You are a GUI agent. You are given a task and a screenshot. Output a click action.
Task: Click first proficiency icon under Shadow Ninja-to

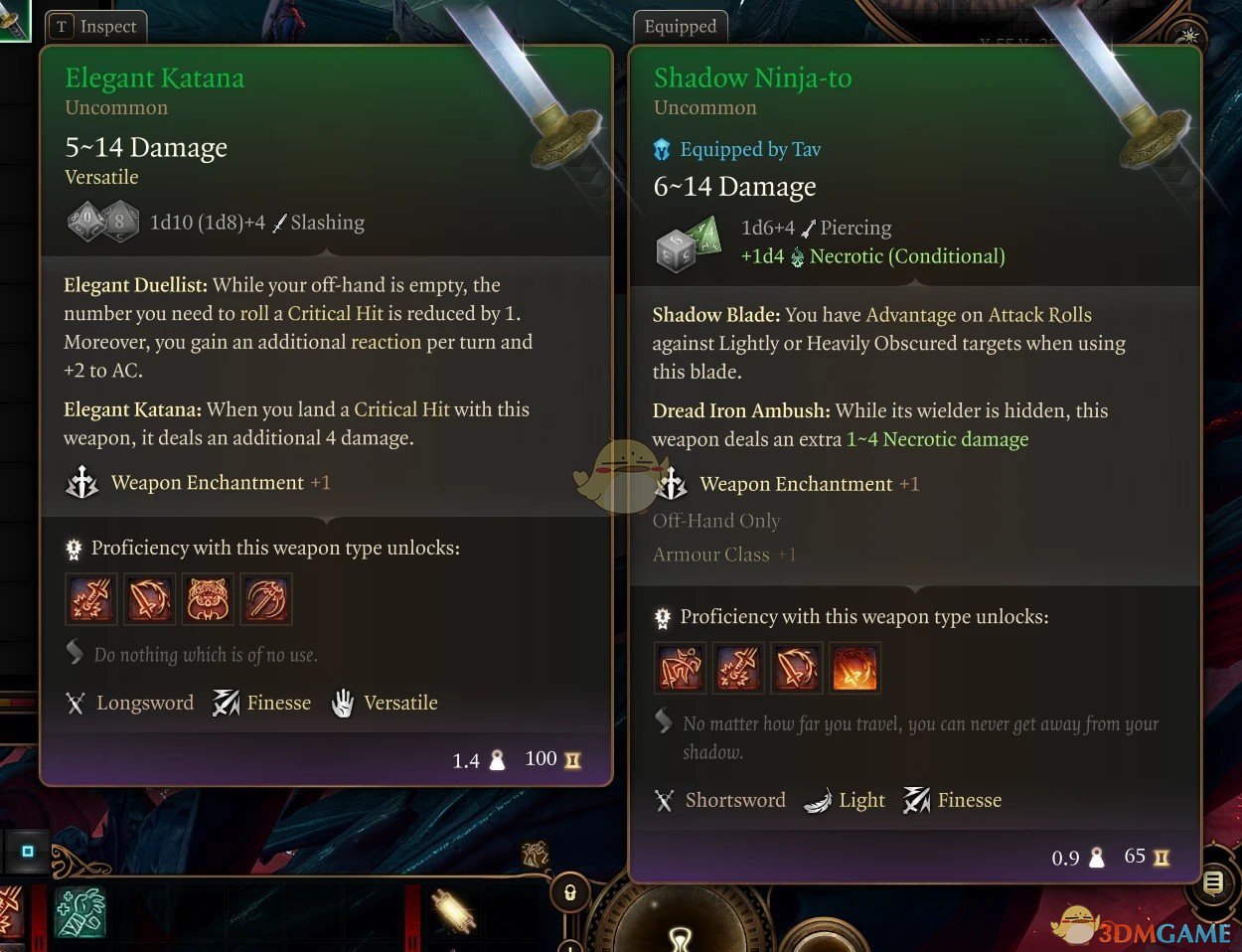coord(681,667)
